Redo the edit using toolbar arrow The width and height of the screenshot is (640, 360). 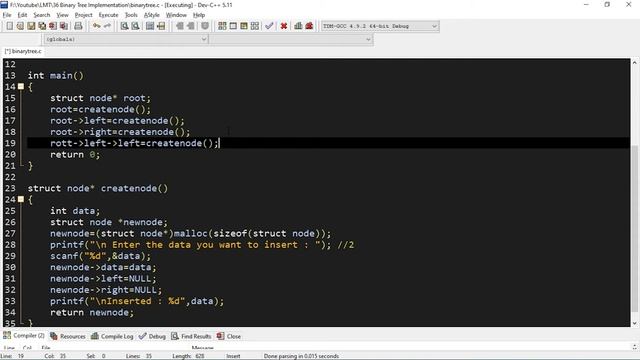(107, 26)
